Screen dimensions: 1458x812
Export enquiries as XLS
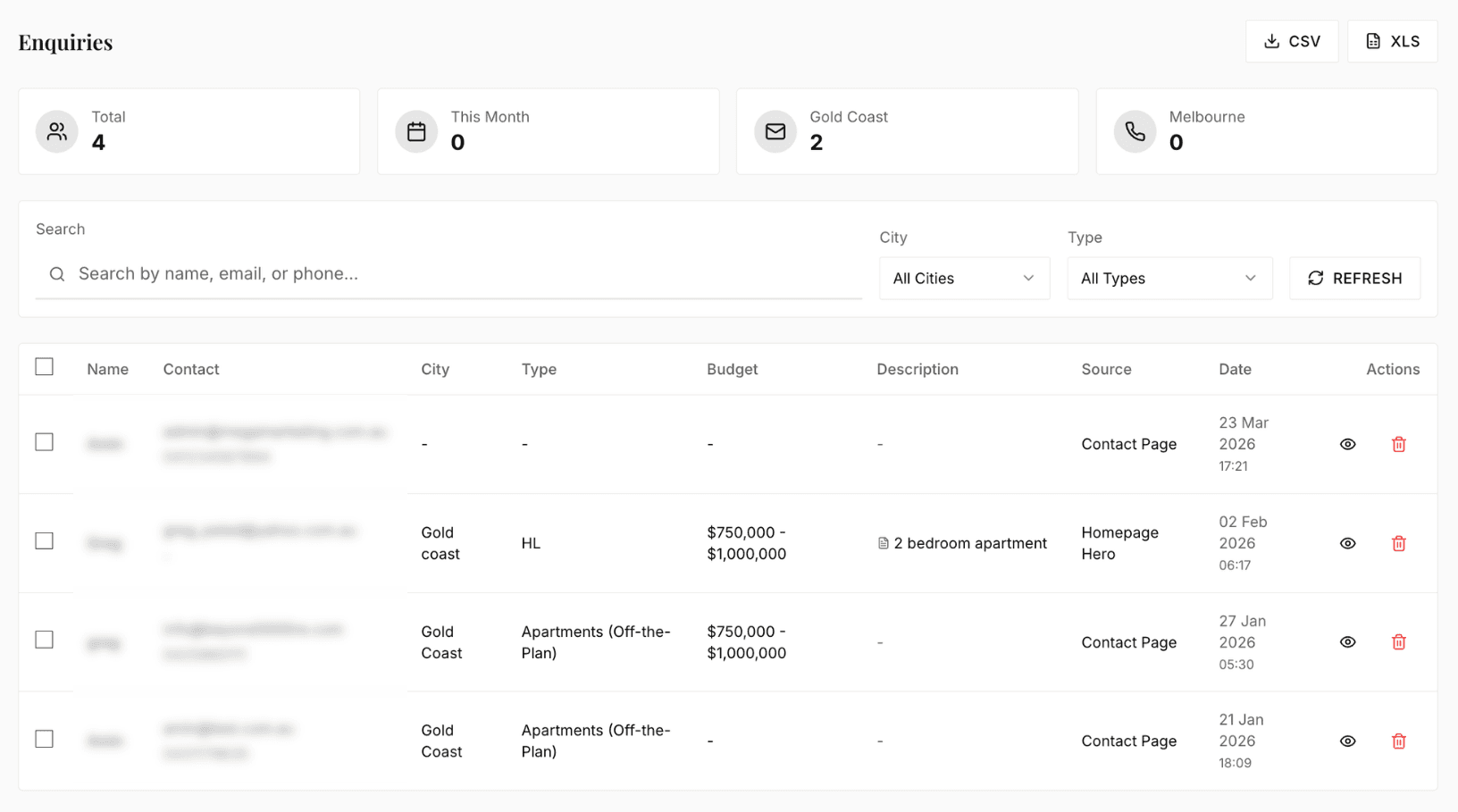(x=1392, y=41)
